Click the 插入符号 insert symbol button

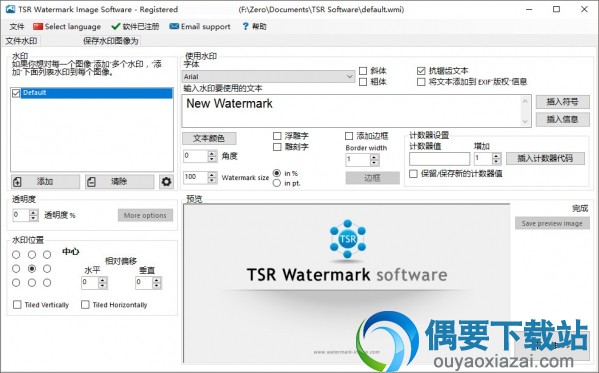point(562,102)
